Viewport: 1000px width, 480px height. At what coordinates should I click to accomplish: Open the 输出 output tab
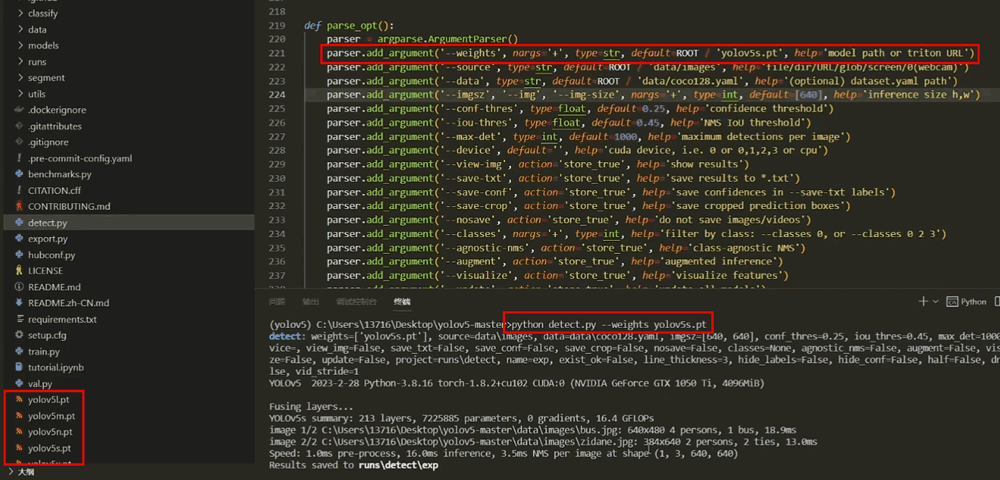click(x=311, y=301)
